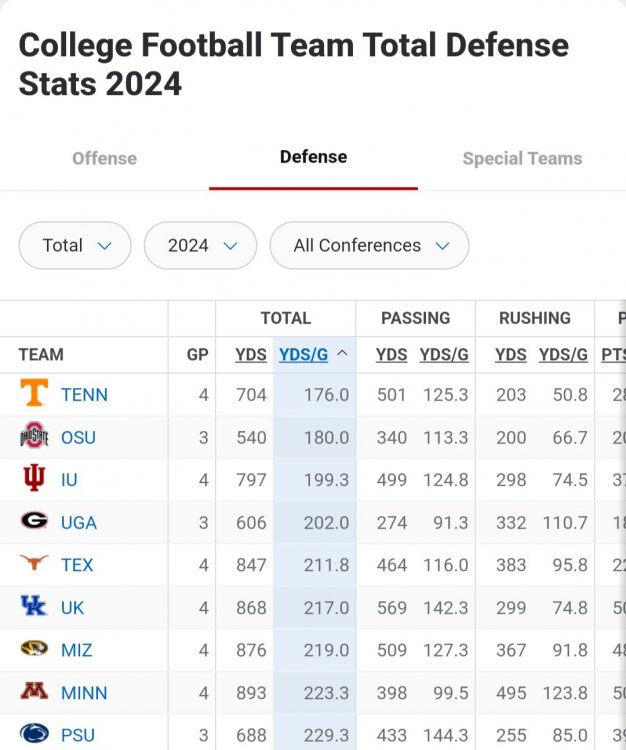Viewport: 626px width, 750px height.
Task: Sort by total YDS/G column header
Action: click(304, 354)
